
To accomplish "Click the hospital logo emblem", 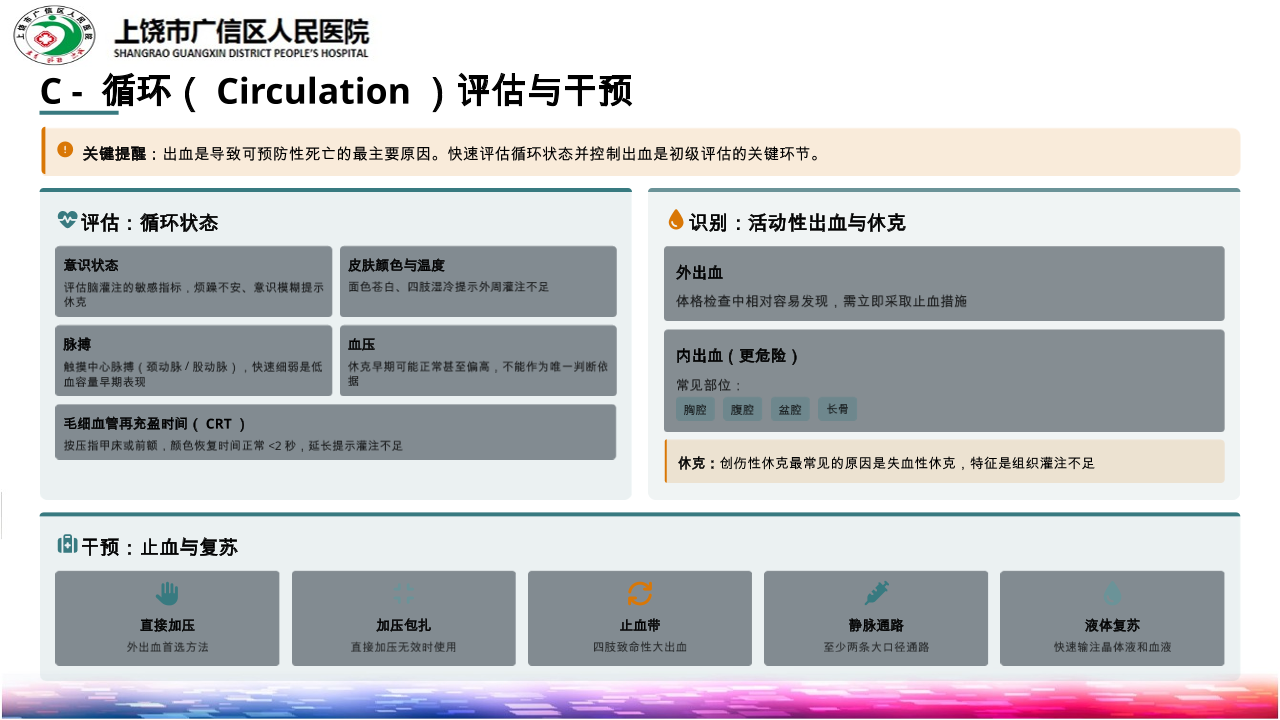I will (x=54, y=34).
